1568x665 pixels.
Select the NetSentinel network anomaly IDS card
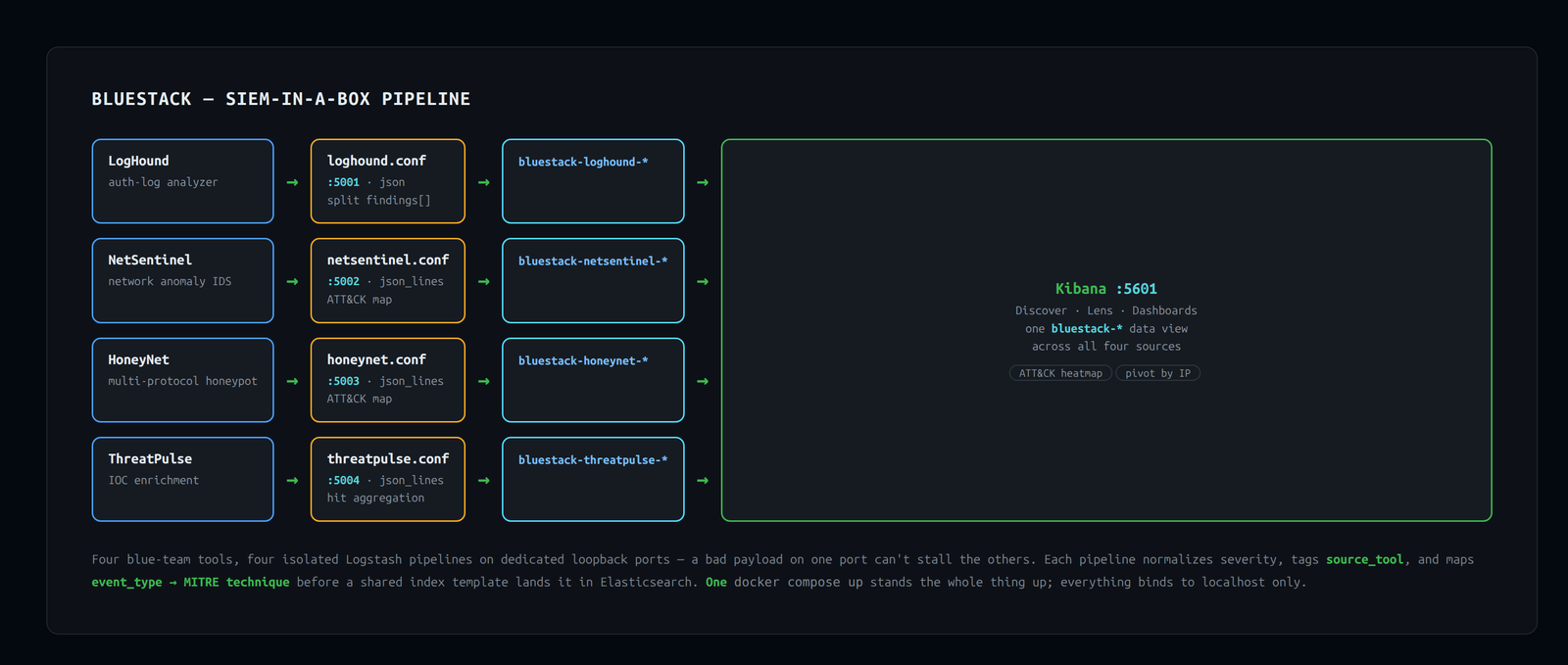tap(182, 280)
